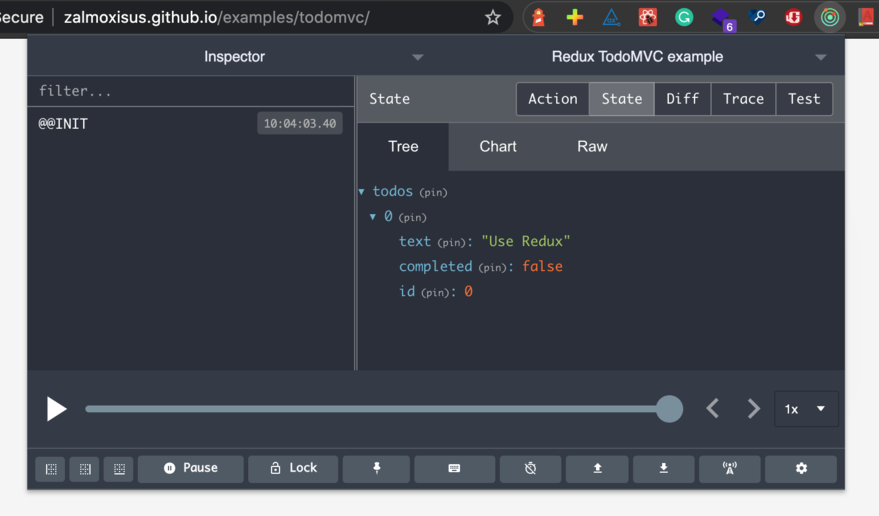Switch to the Test tab
This screenshot has height=516, width=879.
point(804,99)
